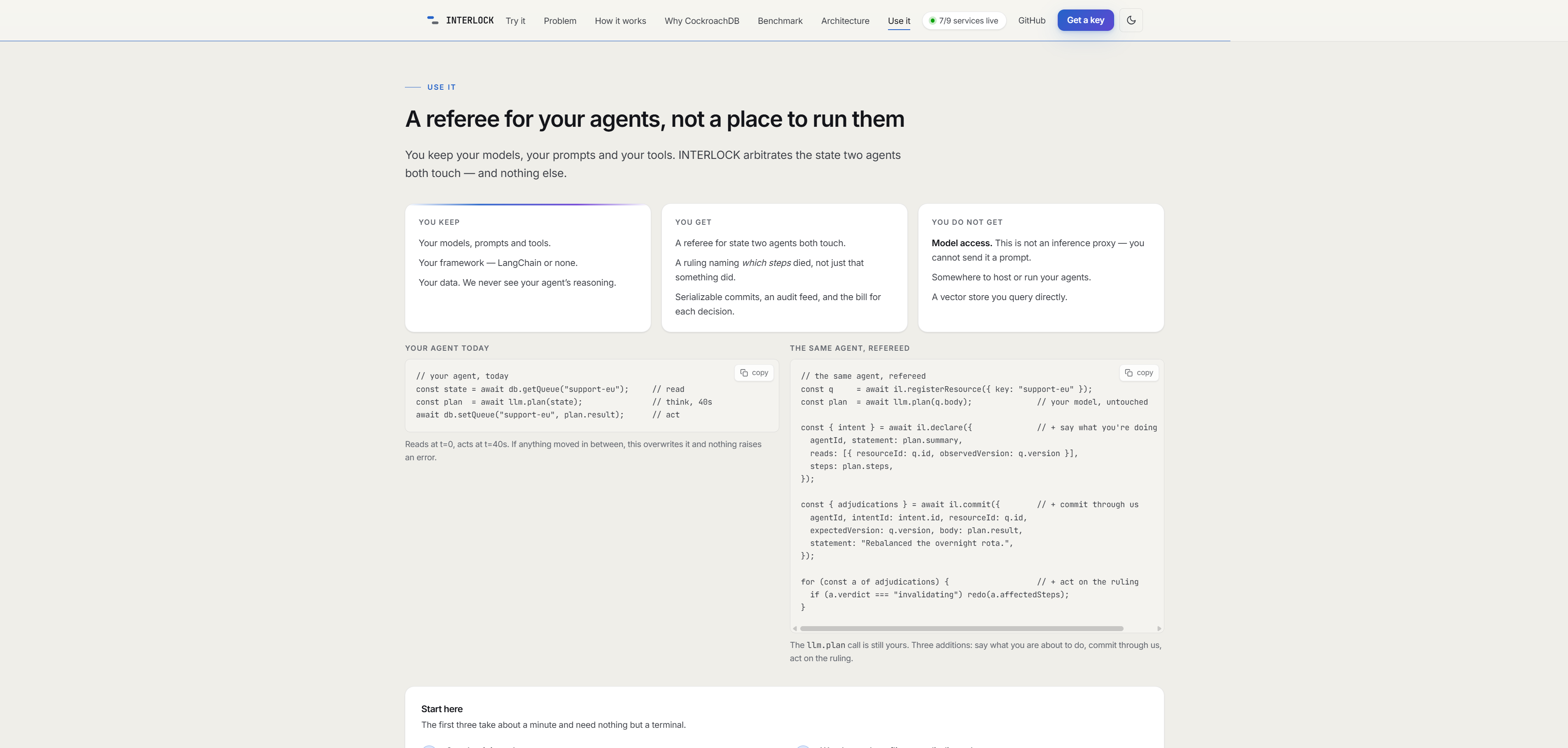The image size is (1568, 748).
Task: Click the INTERLOCK brand name
Action: (469, 21)
